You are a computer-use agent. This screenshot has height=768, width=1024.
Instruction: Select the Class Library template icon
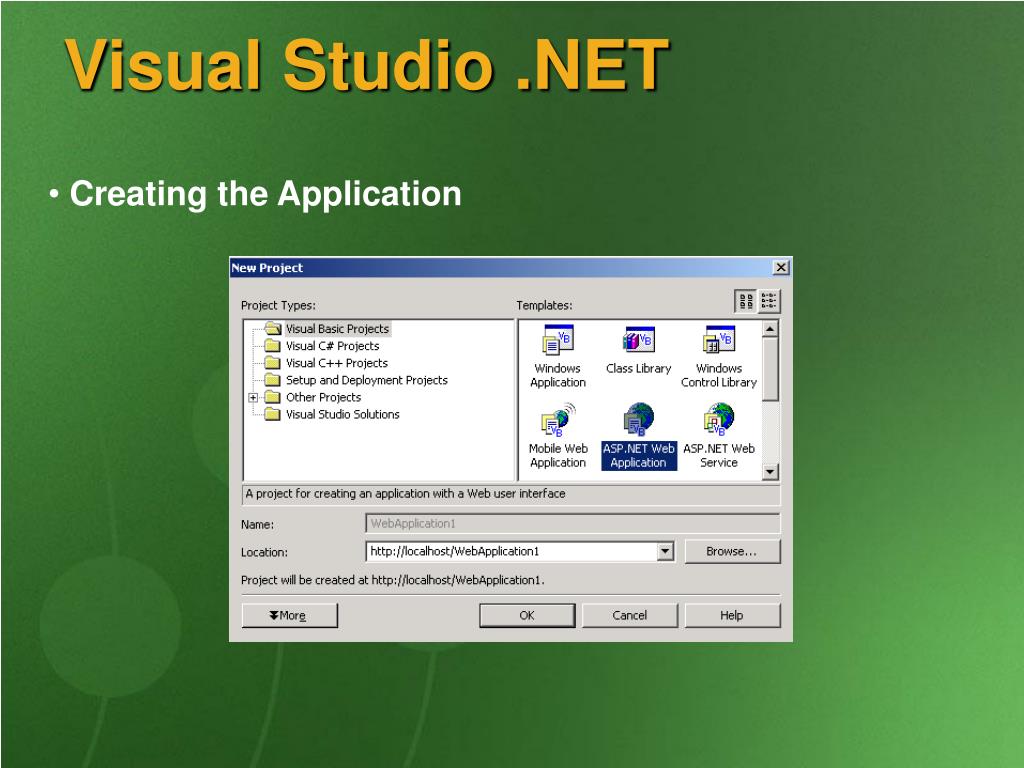click(x=638, y=340)
